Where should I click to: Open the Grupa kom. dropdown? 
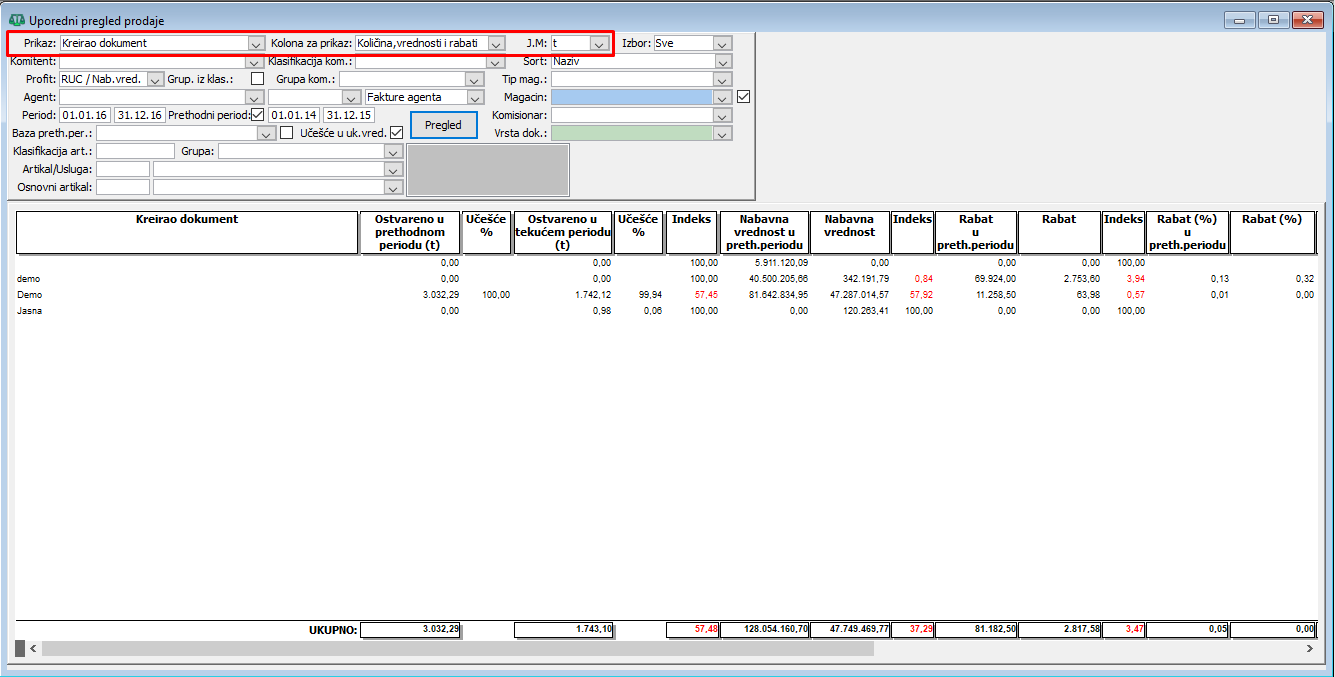click(475, 79)
